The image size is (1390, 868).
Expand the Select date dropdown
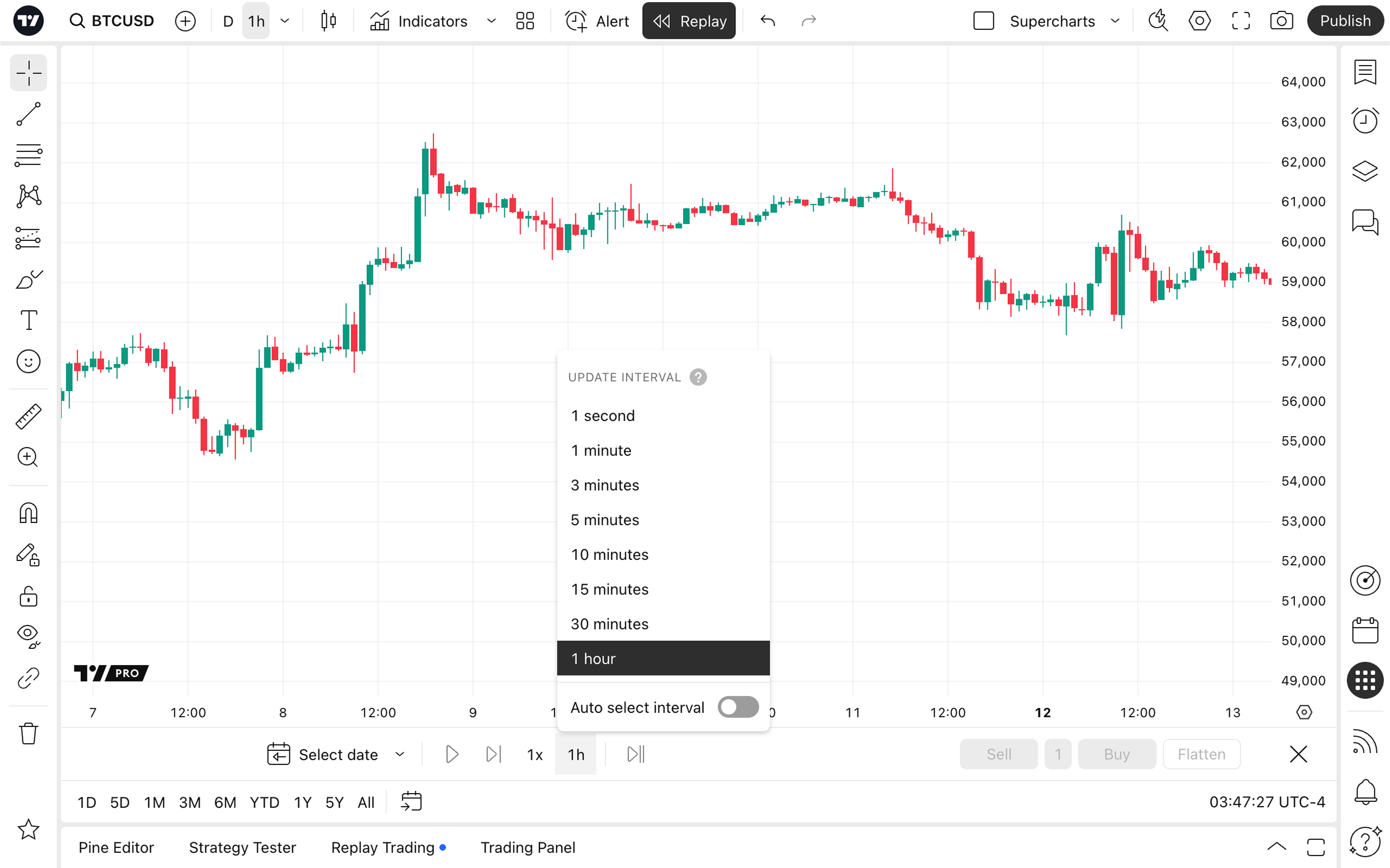(x=400, y=754)
